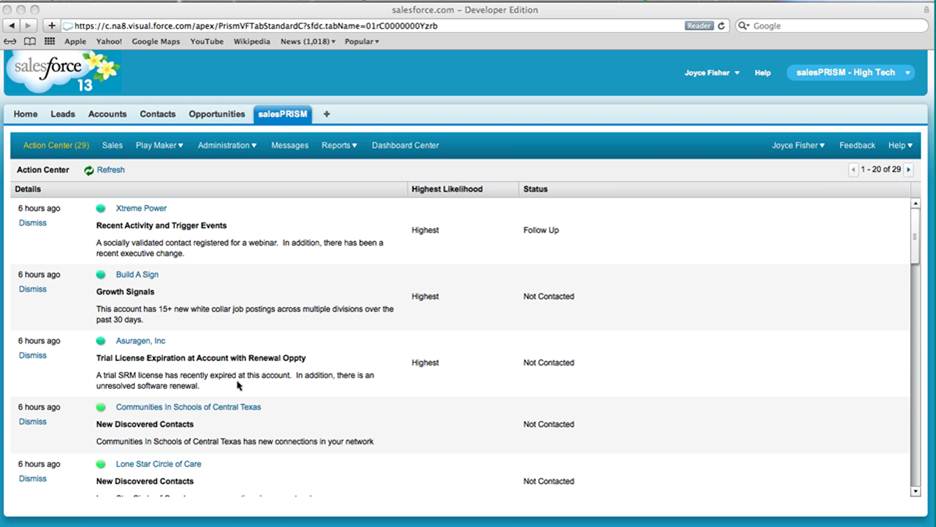Click the browser URL address field
936x527 pixels.
tap(373, 26)
